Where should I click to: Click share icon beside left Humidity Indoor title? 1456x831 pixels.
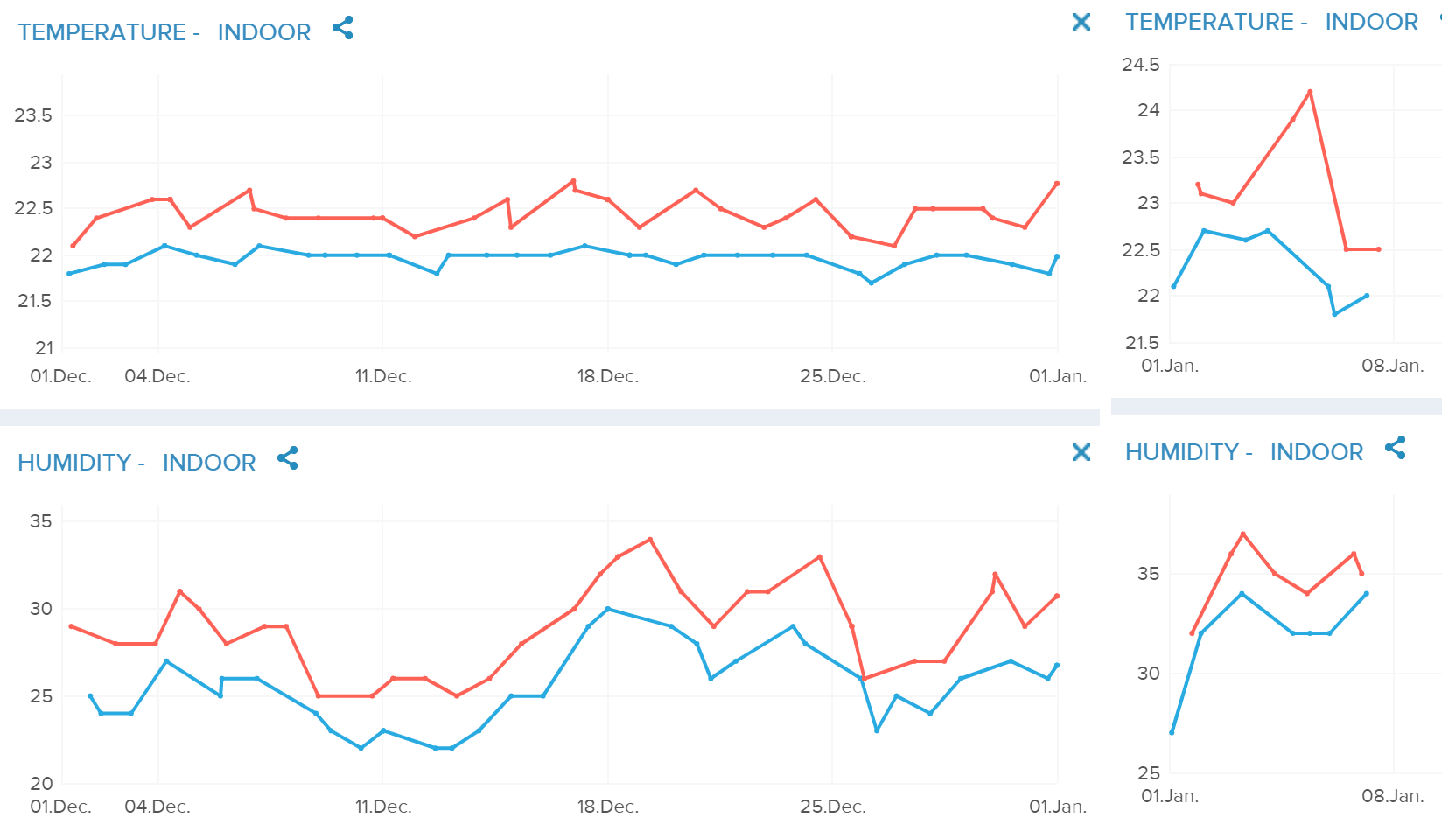tap(288, 458)
